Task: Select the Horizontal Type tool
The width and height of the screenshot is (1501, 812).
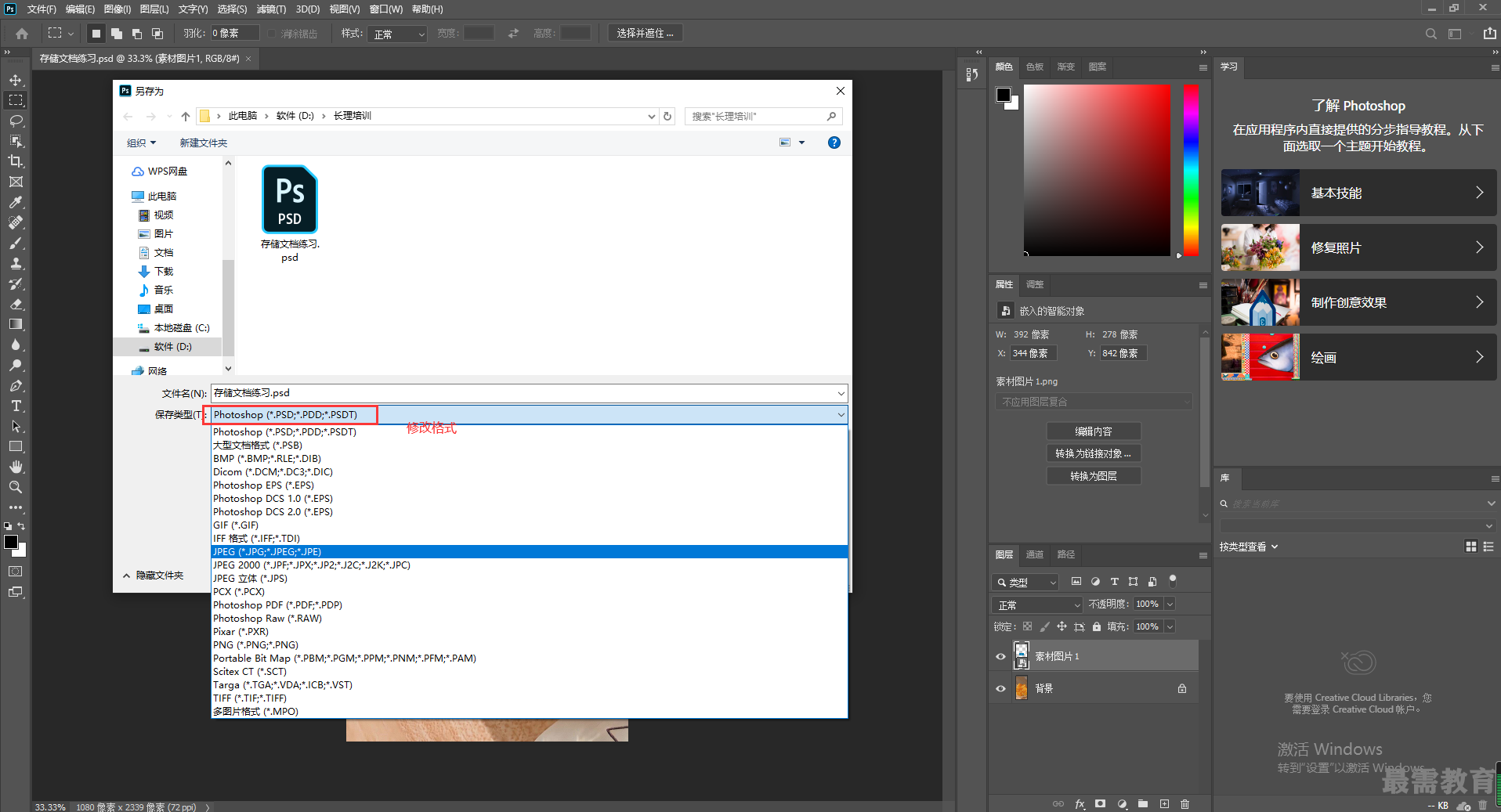Action: click(x=16, y=406)
